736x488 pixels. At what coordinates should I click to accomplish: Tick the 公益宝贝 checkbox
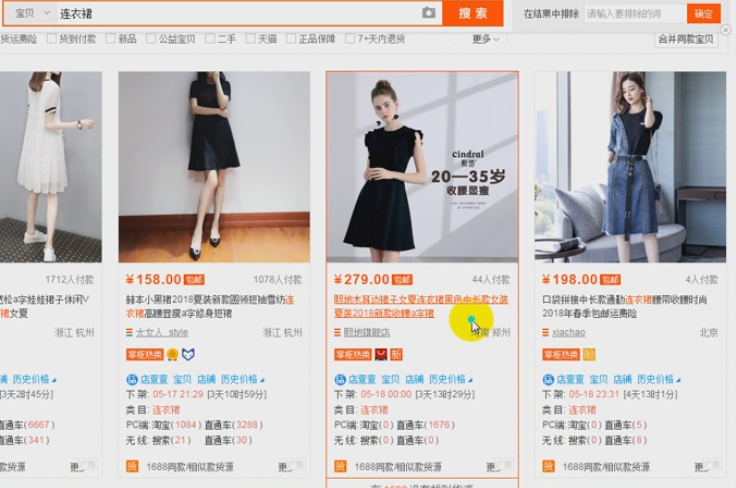[151, 39]
